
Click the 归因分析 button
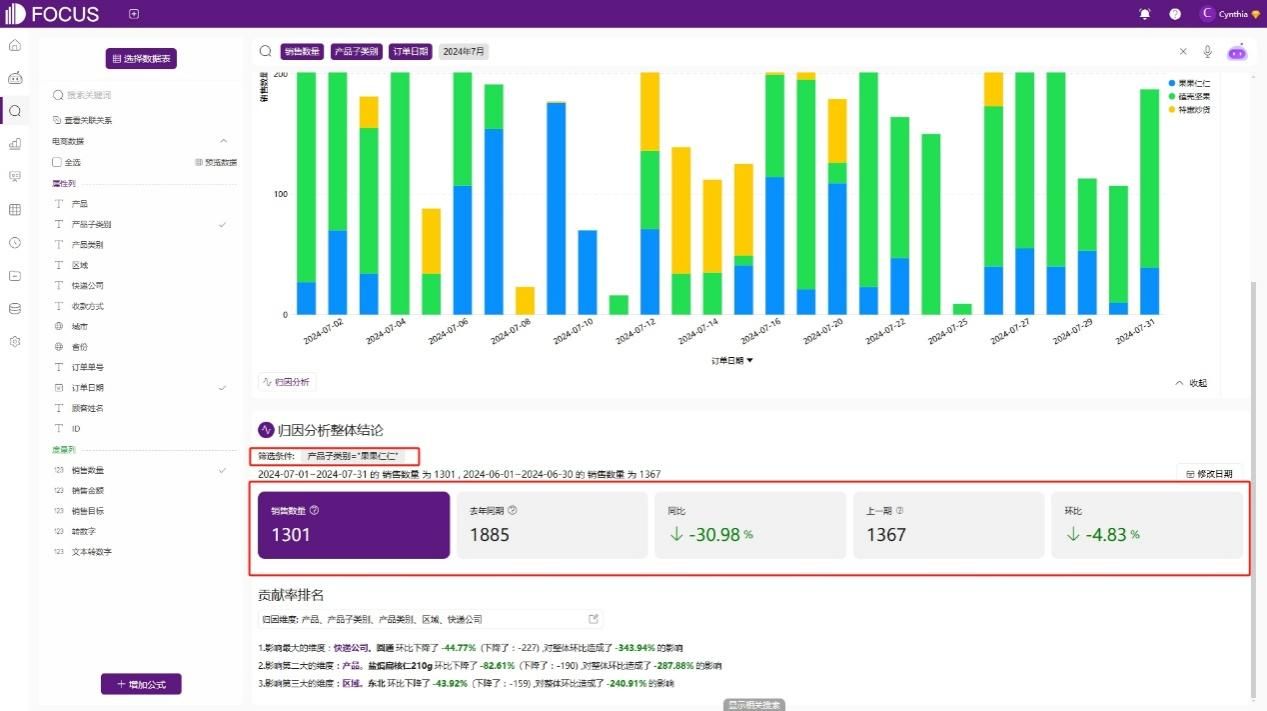286,382
